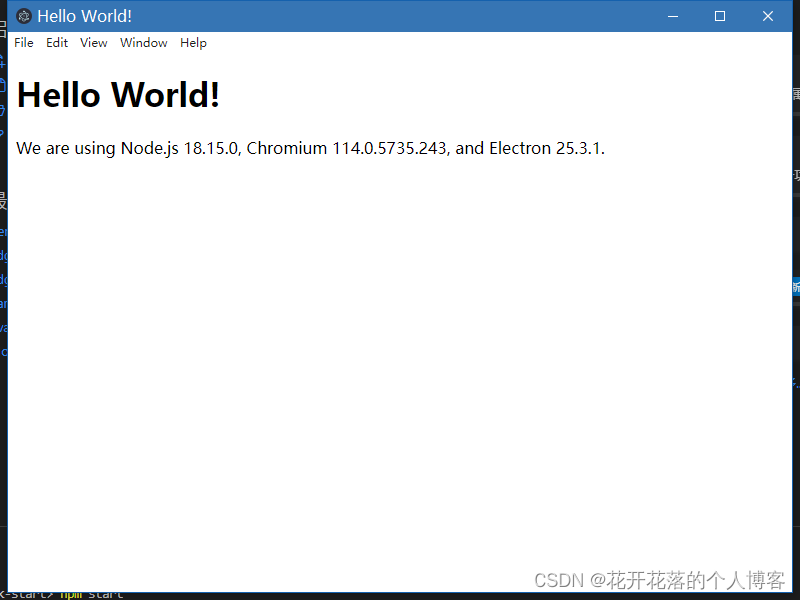Click the 'Hello World!' page heading

[x=118, y=95]
